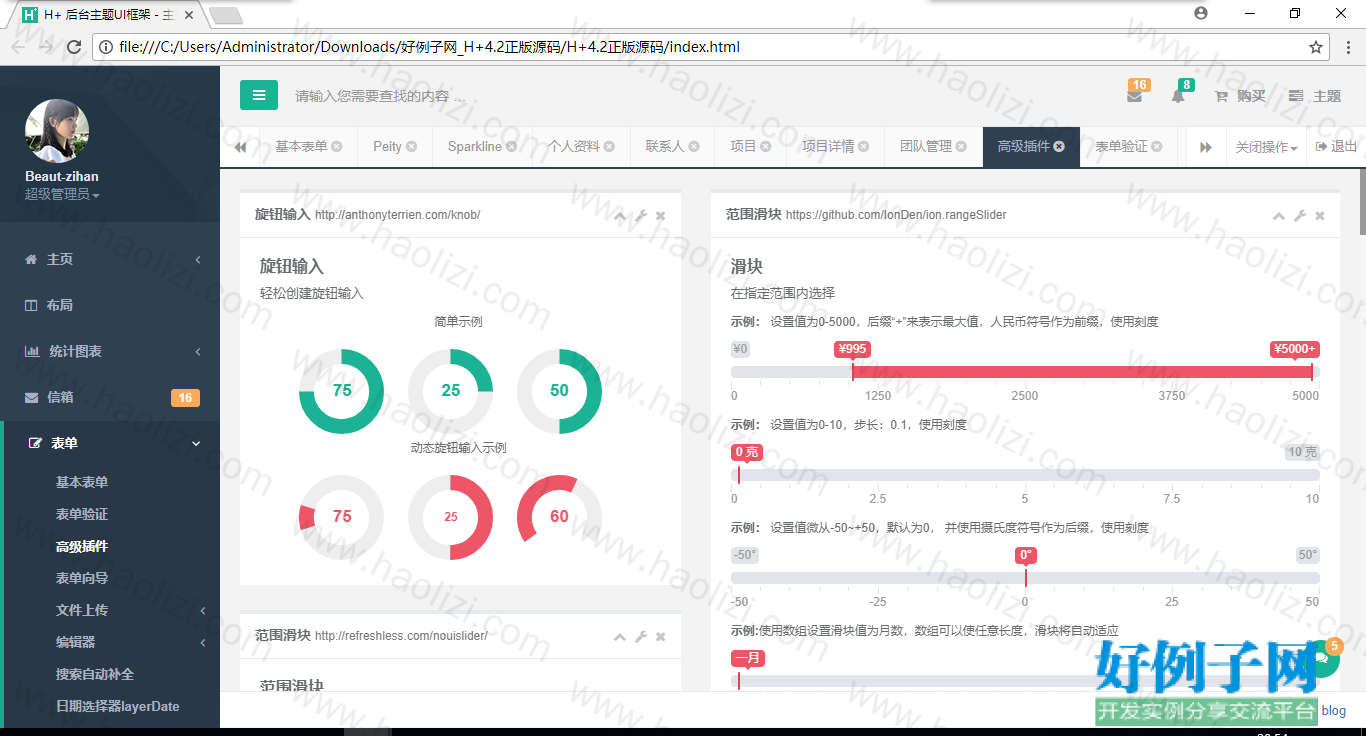Close the 表单验证 tab

[1157, 147]
